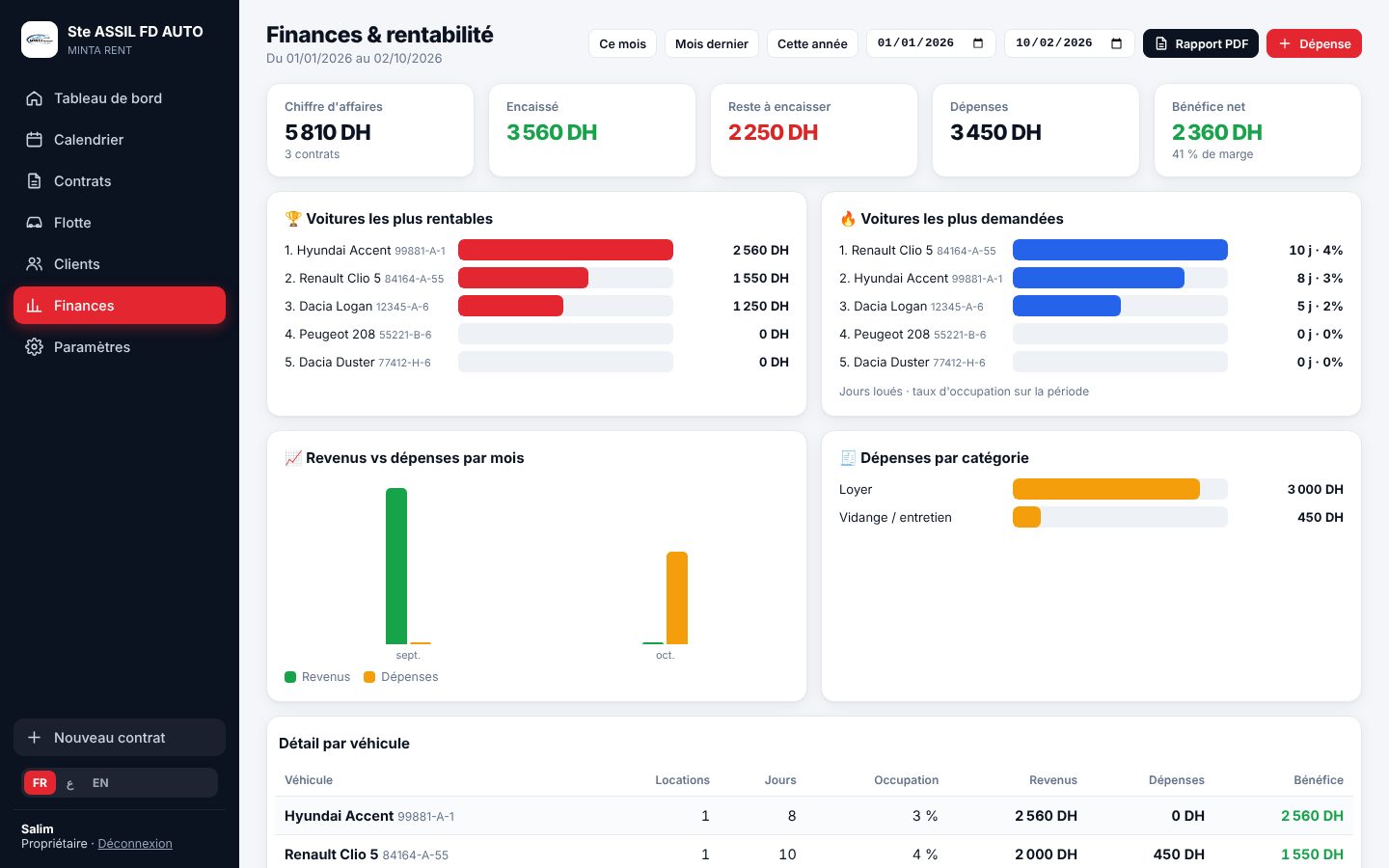Click the Occupation column header

[906, 780]
